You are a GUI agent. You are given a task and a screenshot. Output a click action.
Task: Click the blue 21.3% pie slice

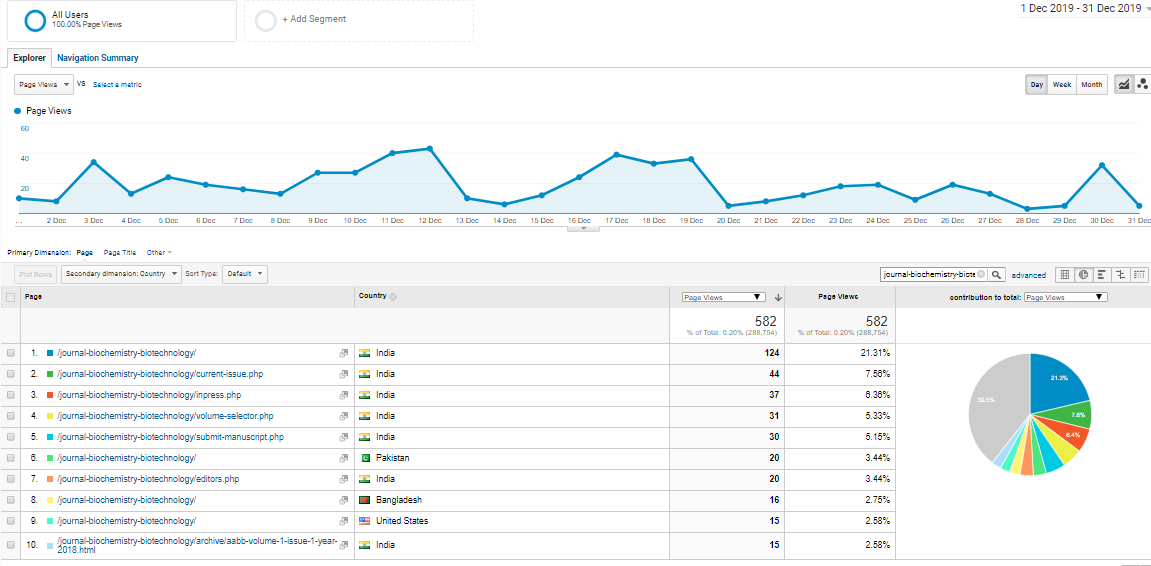point(1058,377)
